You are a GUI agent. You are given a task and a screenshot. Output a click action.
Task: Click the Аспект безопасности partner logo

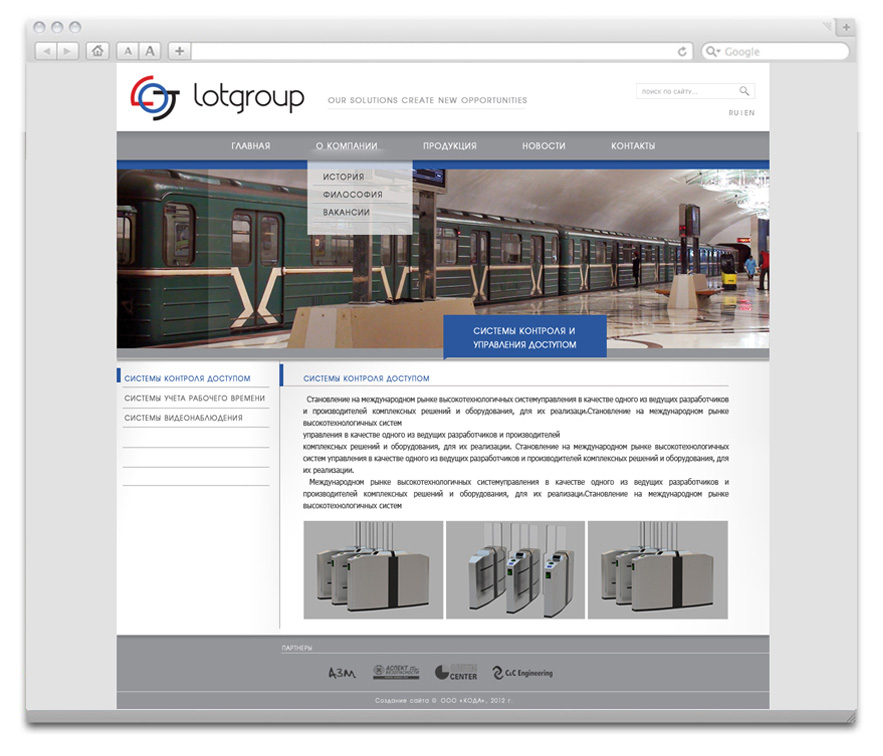tap(396, 671)
